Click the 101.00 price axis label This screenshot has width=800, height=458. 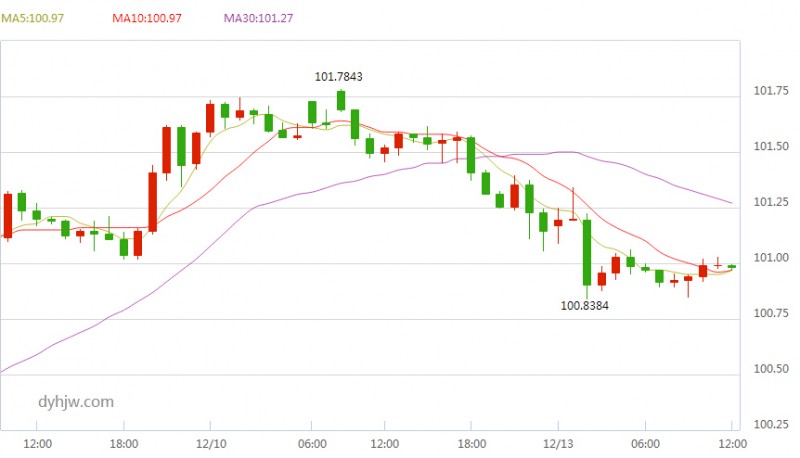pos(769,259)
